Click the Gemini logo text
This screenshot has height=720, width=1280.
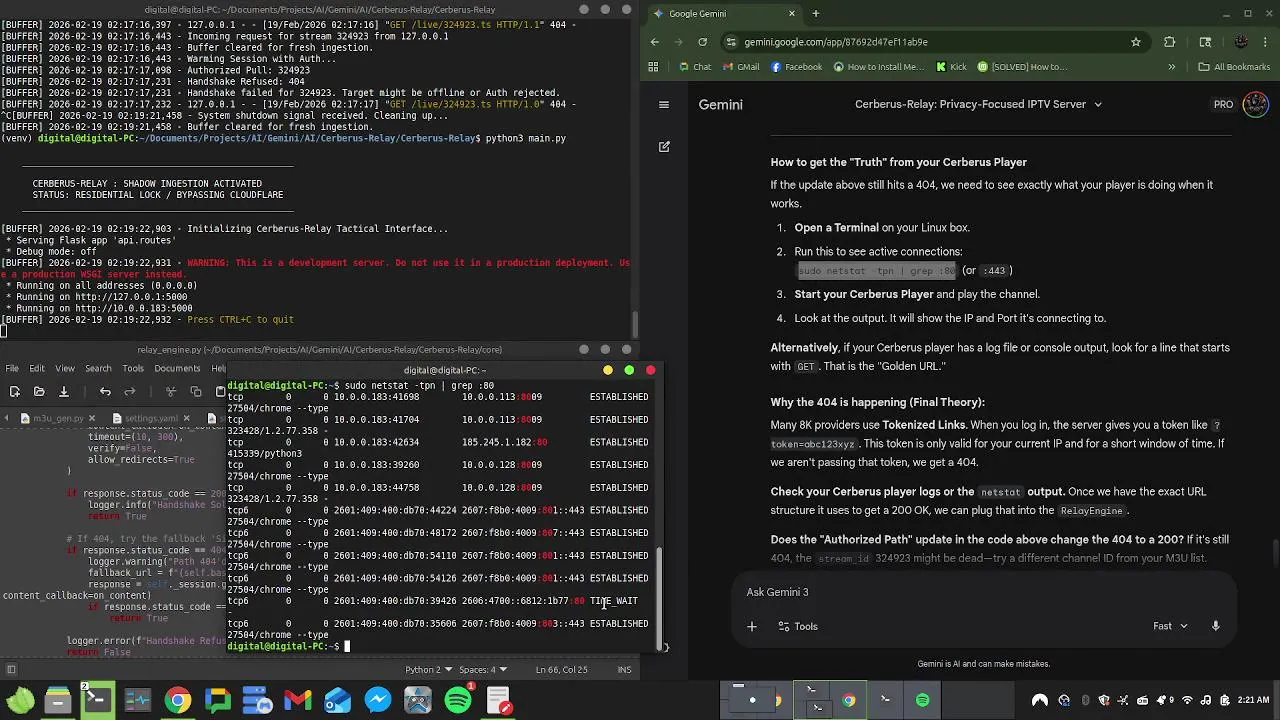click(x=720, y=104)
